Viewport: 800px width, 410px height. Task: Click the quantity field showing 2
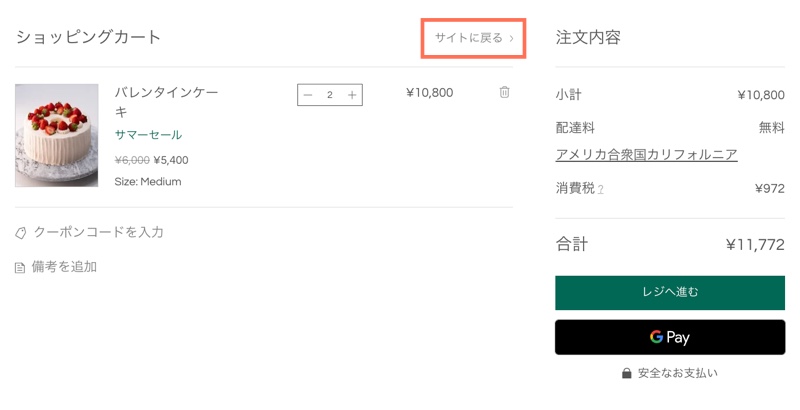tap(330, 95)
